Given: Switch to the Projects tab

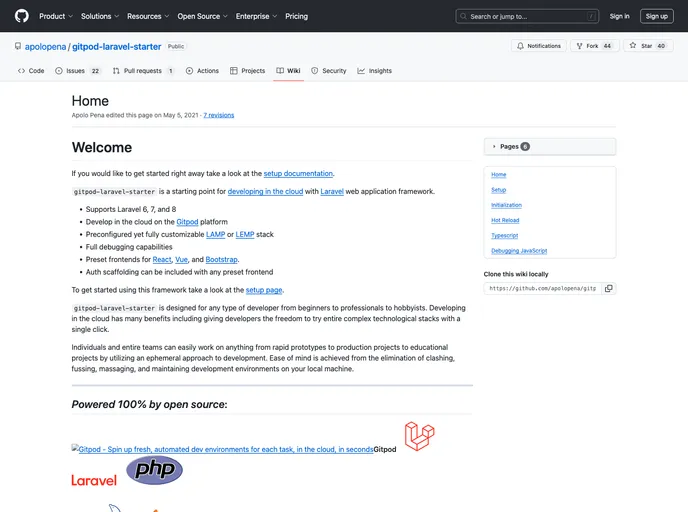Looking at the screenshot, I should pyautogui.click(x=247, y=71).
